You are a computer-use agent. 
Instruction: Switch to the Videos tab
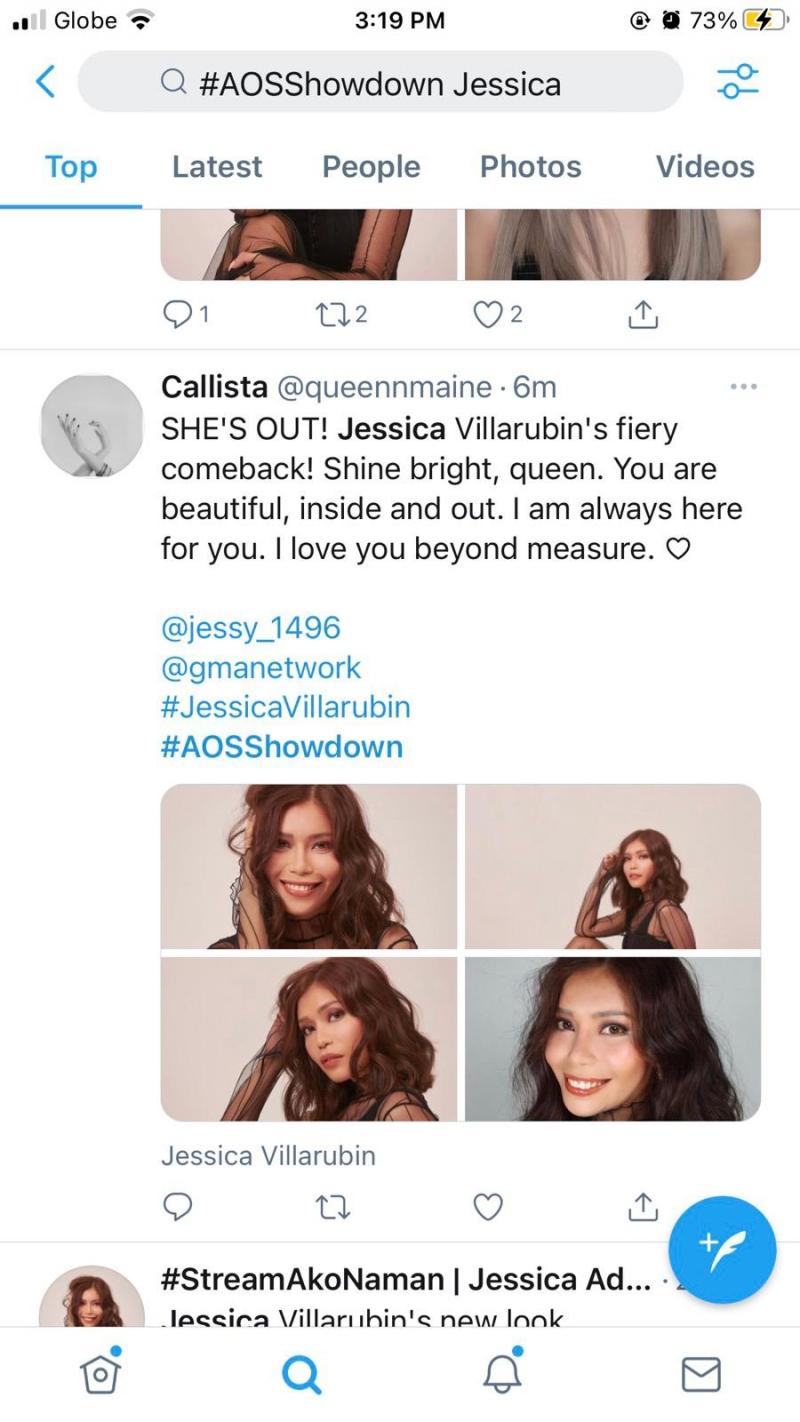[704, 167]
